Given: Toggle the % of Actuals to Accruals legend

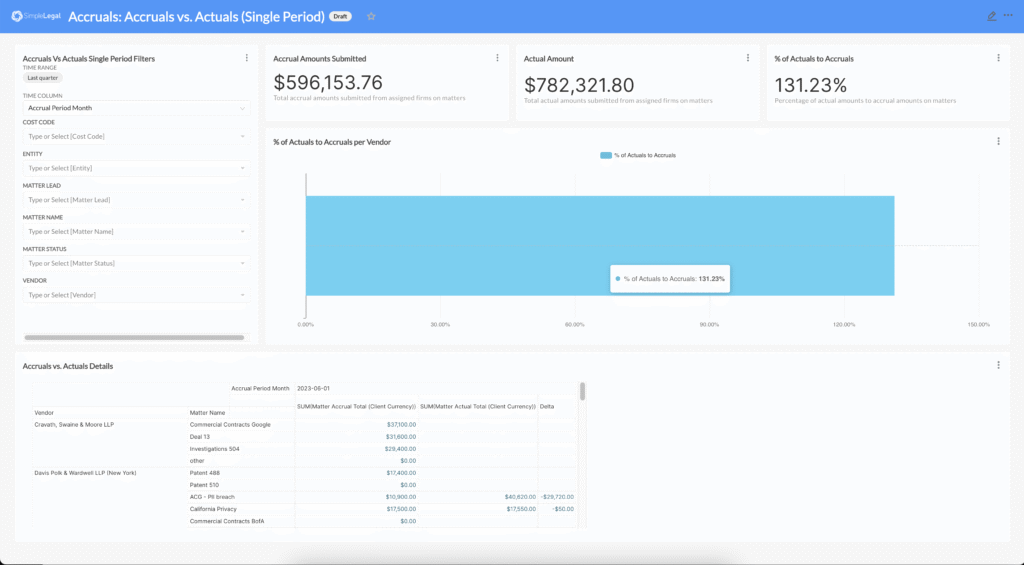Looking at the screenshot, I should point(638,155).
